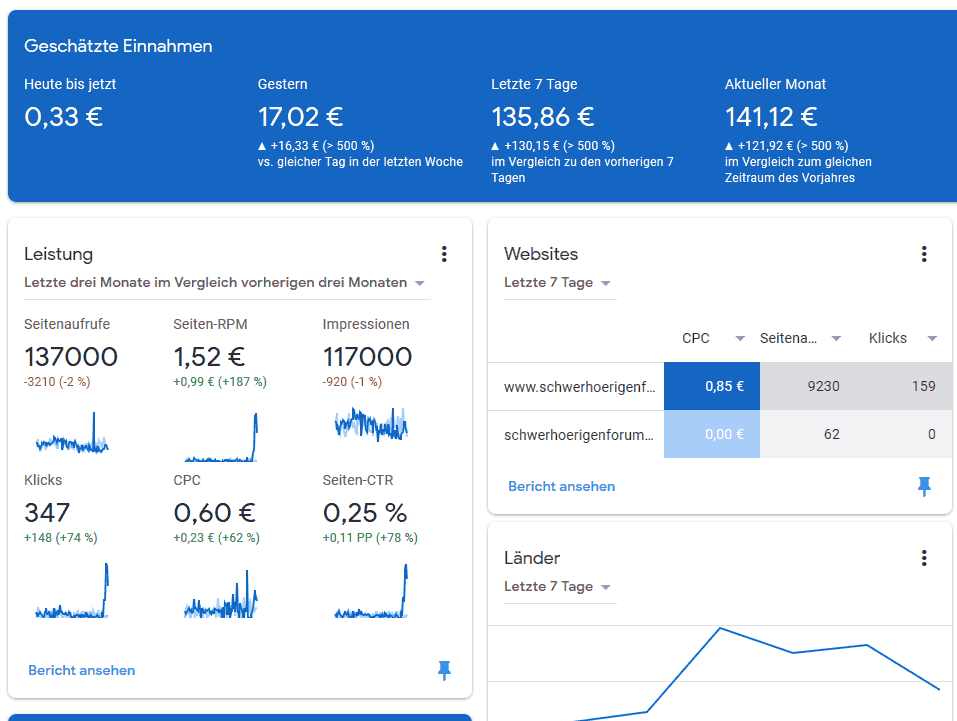Click the 0,85 € CPC cell

click(712, 386)
